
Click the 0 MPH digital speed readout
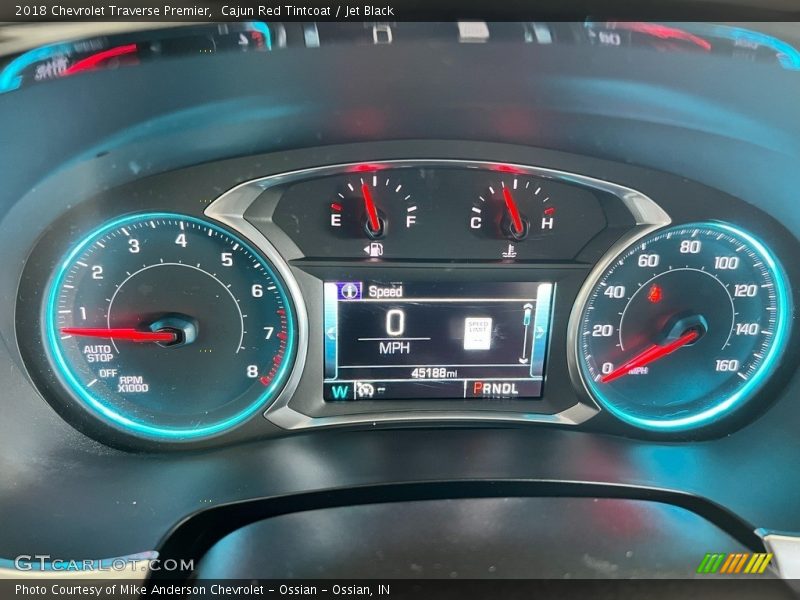[x=394, y=332]
